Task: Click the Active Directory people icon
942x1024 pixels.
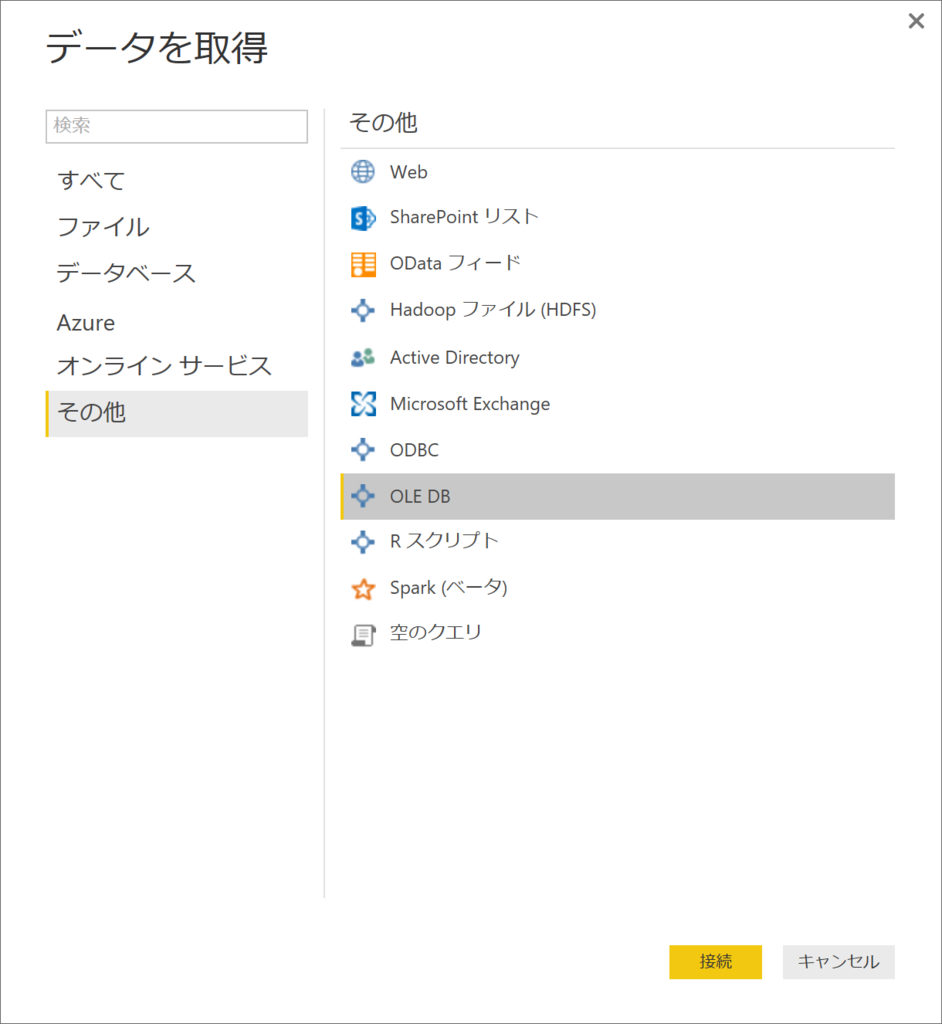Action: pyautogui.click(x=363, y=357)
